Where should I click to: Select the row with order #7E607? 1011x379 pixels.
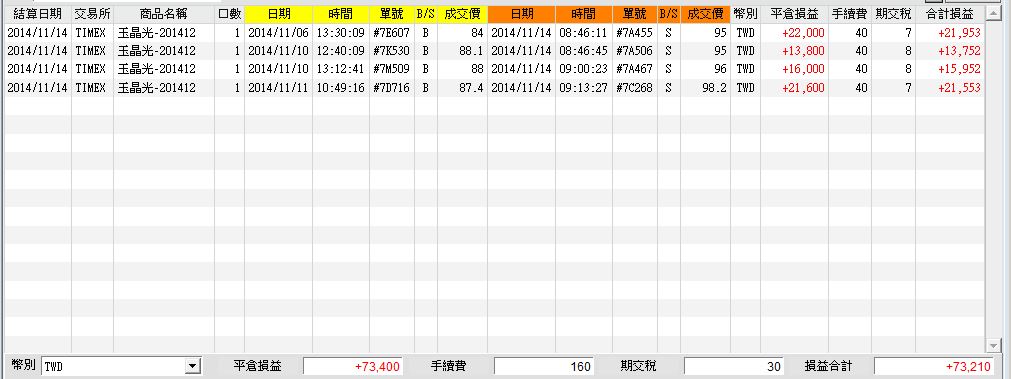click(494, 33)
